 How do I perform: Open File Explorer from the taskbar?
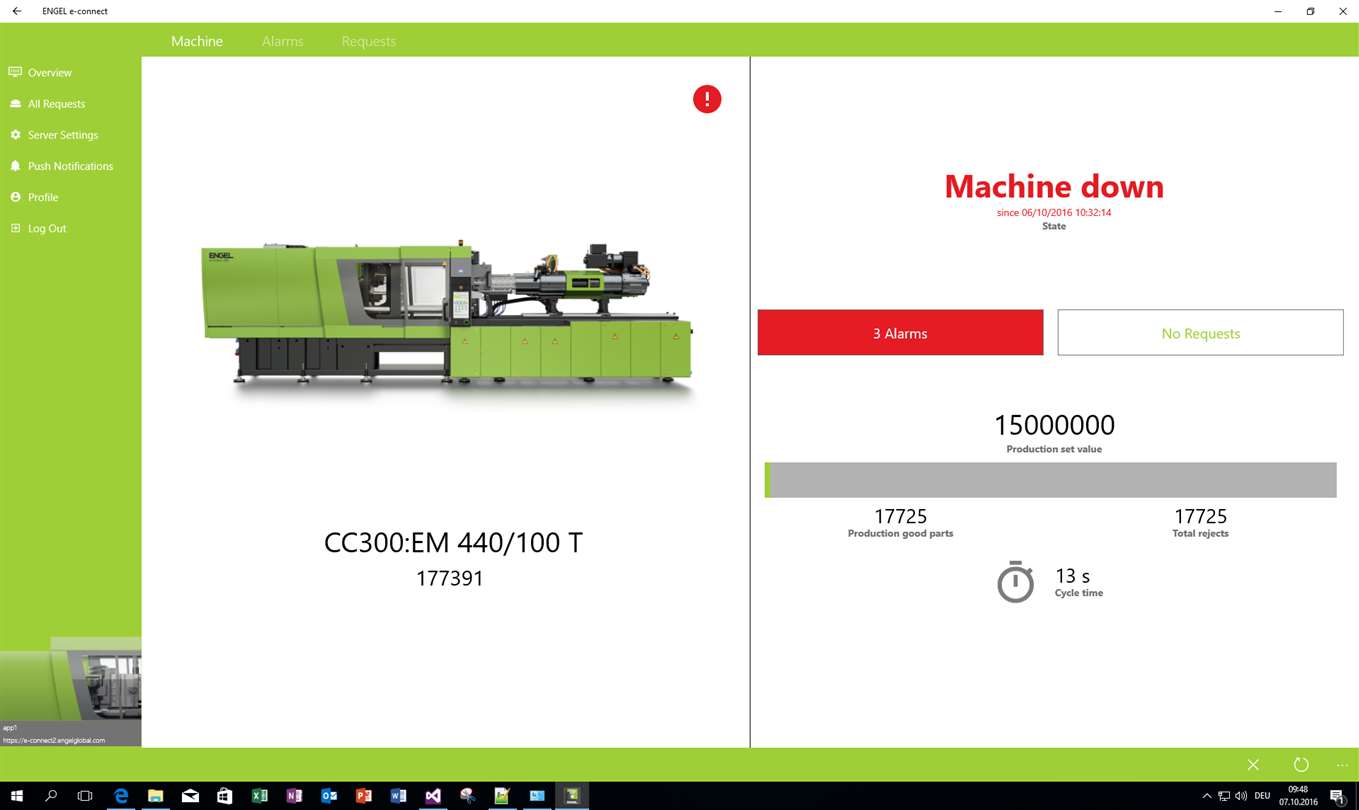(x=156, y=796)
